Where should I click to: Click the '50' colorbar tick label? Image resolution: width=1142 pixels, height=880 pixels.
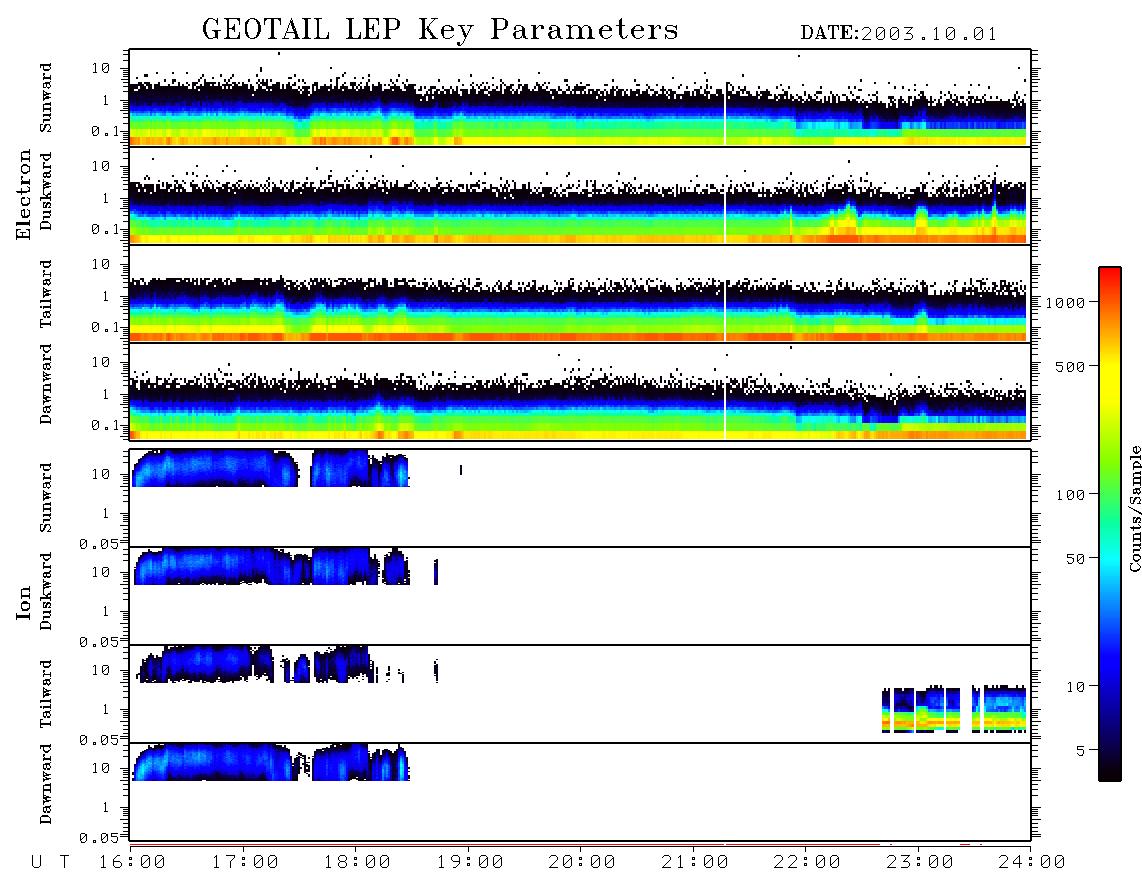point(1075,559)
